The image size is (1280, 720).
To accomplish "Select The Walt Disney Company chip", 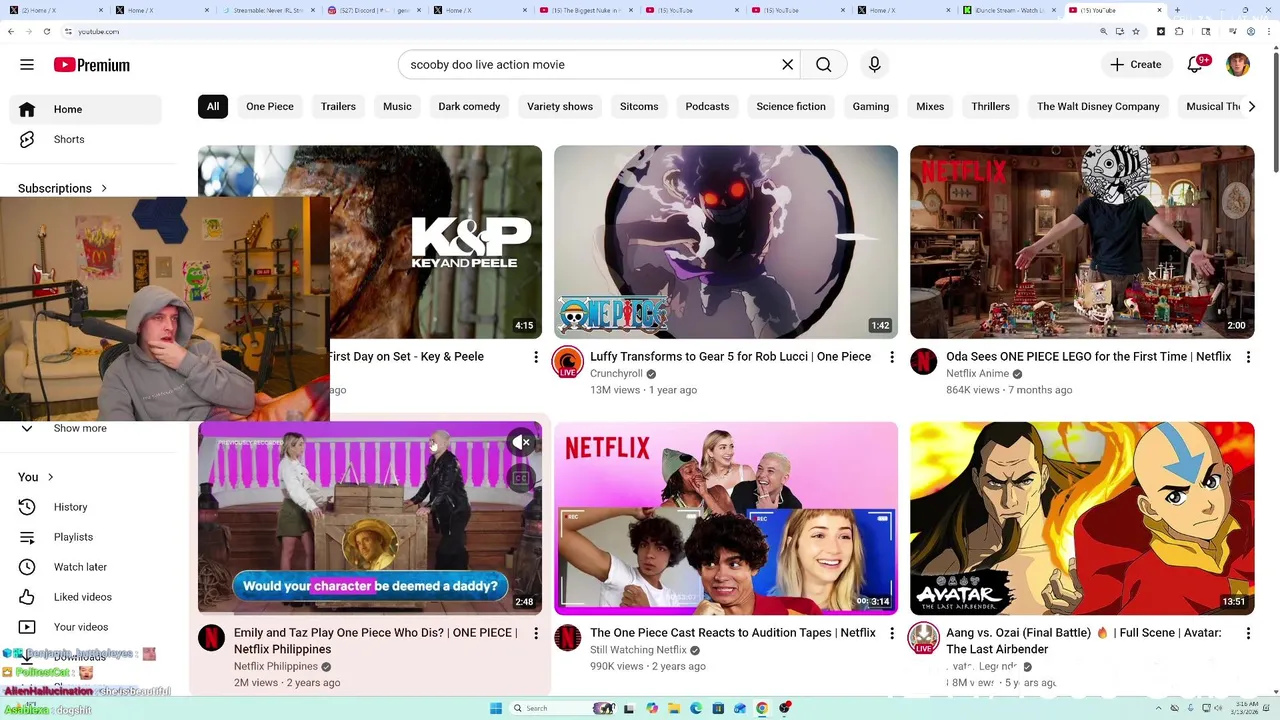I will pos(1098,107).
